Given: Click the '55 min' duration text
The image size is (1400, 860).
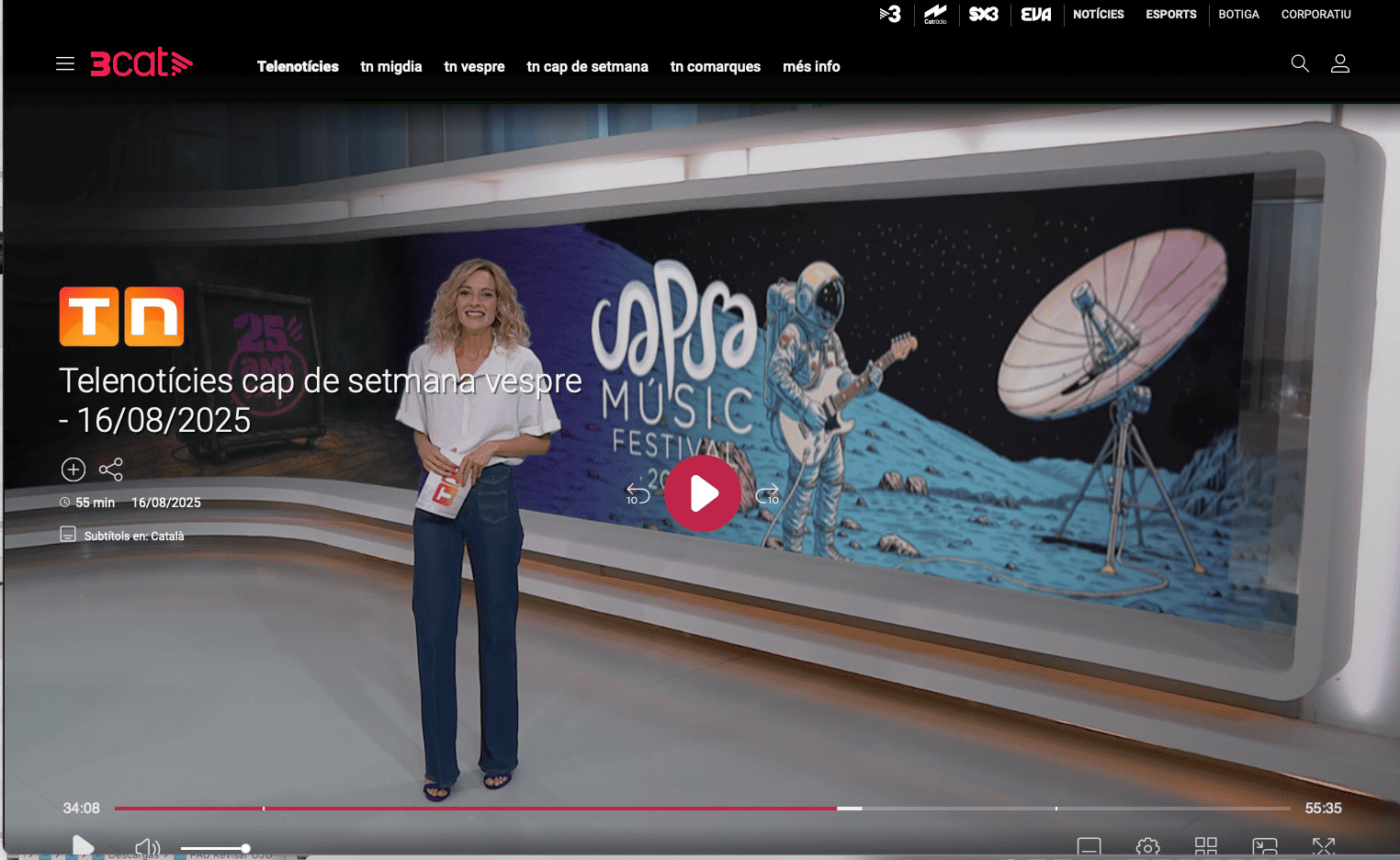Looking at the screenshot, I should point(95,503).
